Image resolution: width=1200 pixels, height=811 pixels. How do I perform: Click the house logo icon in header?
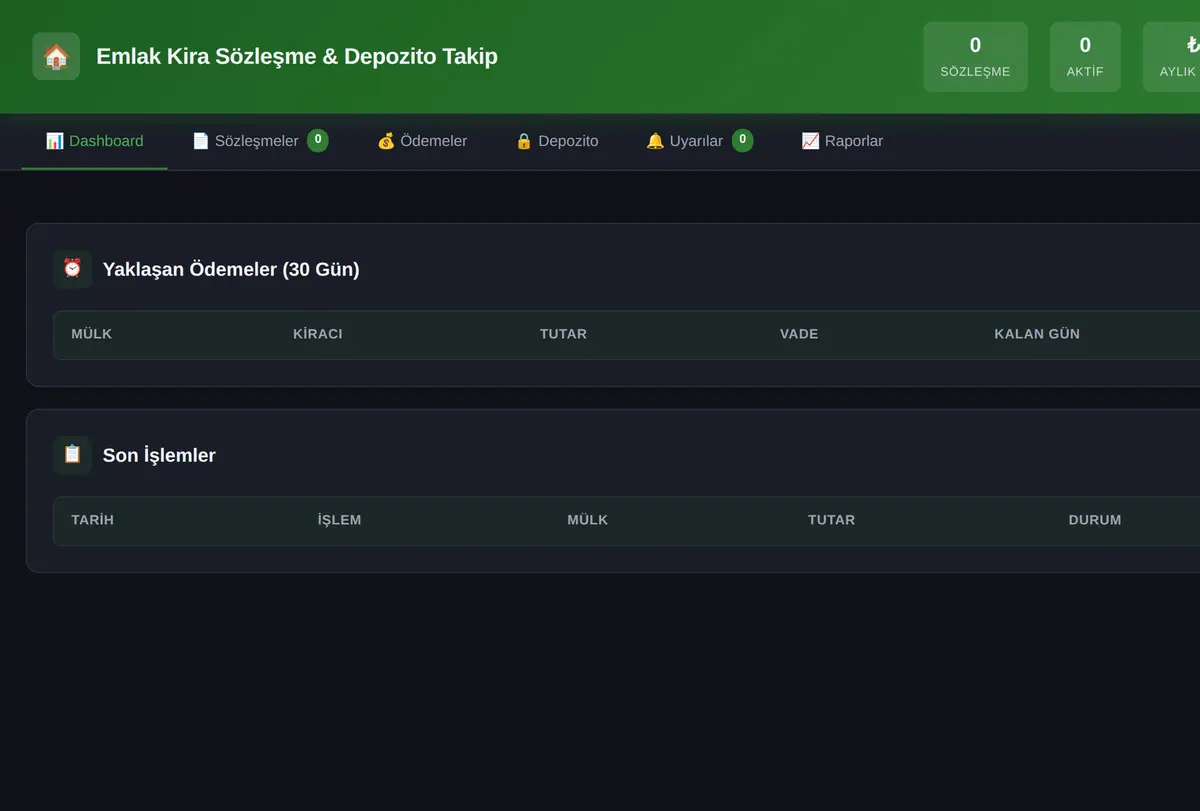click(x=56, y=56)
